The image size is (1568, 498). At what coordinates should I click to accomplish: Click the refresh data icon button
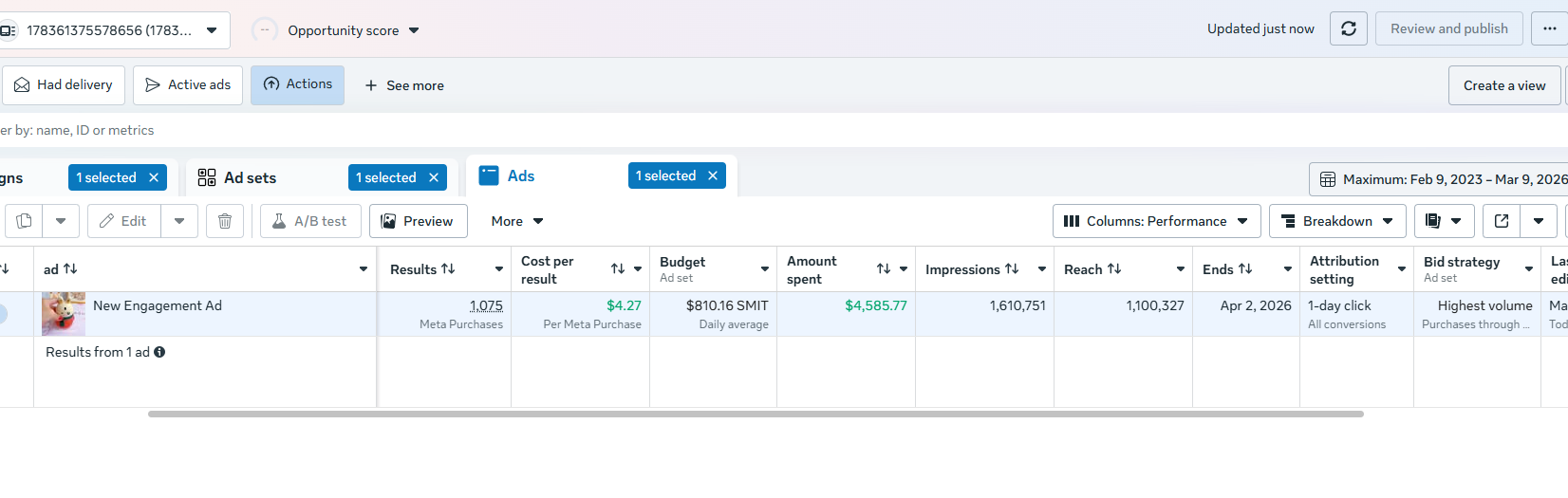[x=1348, y=29]
